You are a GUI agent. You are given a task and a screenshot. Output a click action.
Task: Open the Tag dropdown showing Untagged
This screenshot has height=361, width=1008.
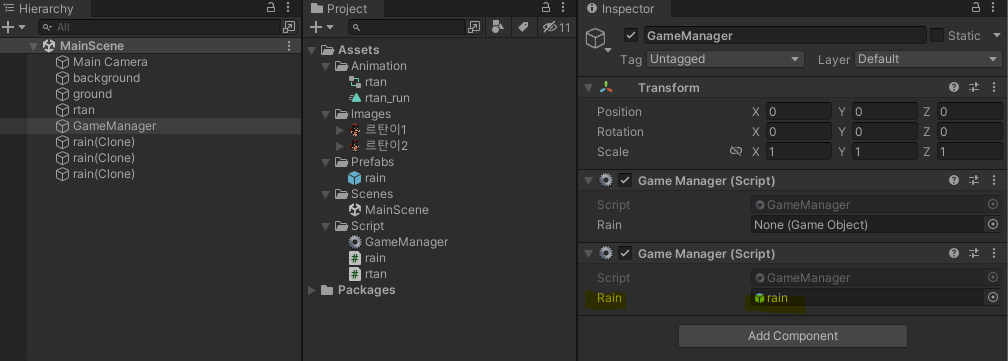click(725, 59)
